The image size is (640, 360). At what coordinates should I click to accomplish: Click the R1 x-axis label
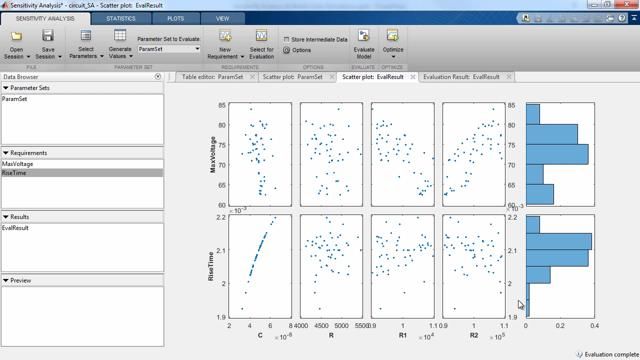[403, 335]
